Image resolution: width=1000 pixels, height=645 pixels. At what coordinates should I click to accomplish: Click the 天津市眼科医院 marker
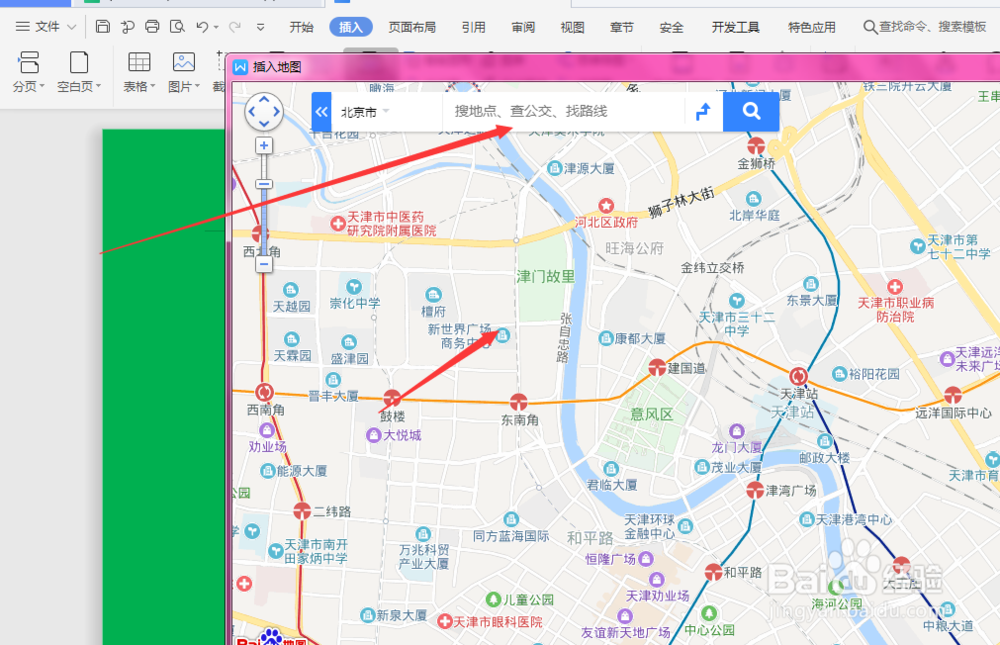[445, 621]
